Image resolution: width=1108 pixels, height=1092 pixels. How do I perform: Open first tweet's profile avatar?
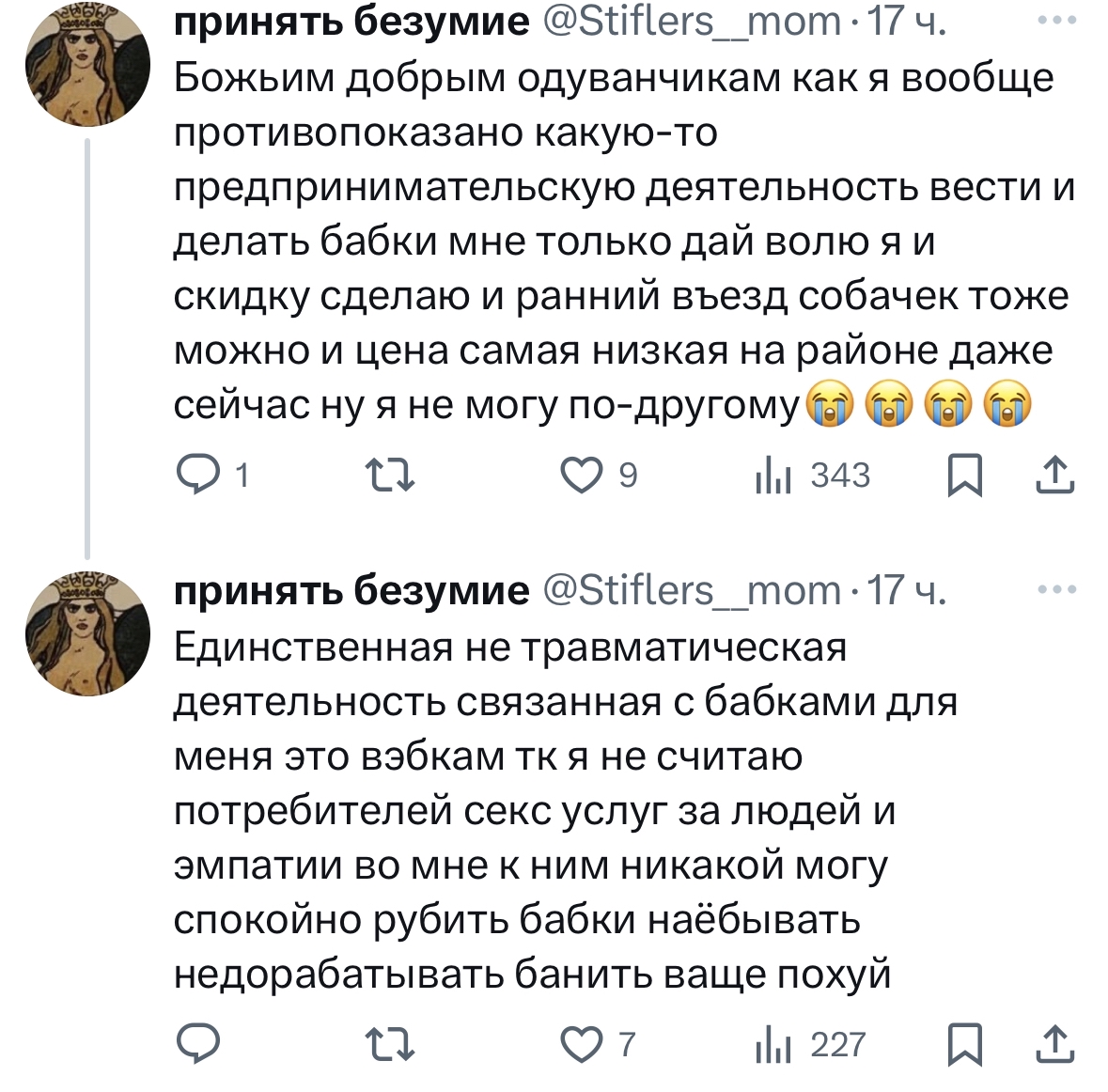[x=87, y=66]
